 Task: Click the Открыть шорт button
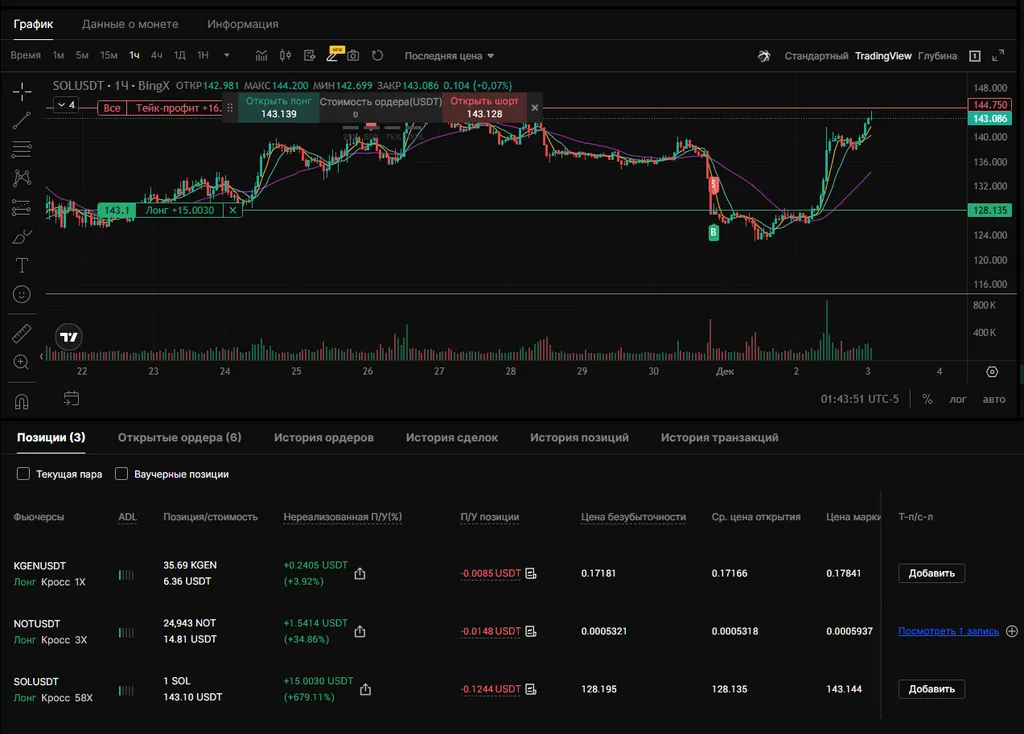485,107
